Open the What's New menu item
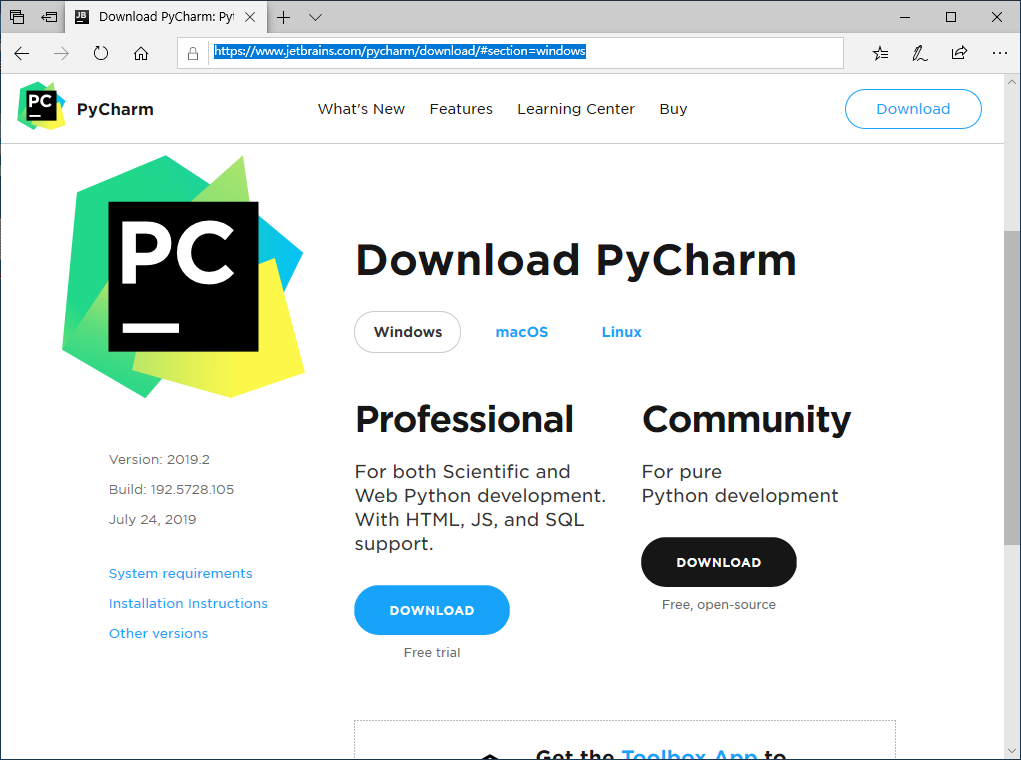 (x=361, y=109)
